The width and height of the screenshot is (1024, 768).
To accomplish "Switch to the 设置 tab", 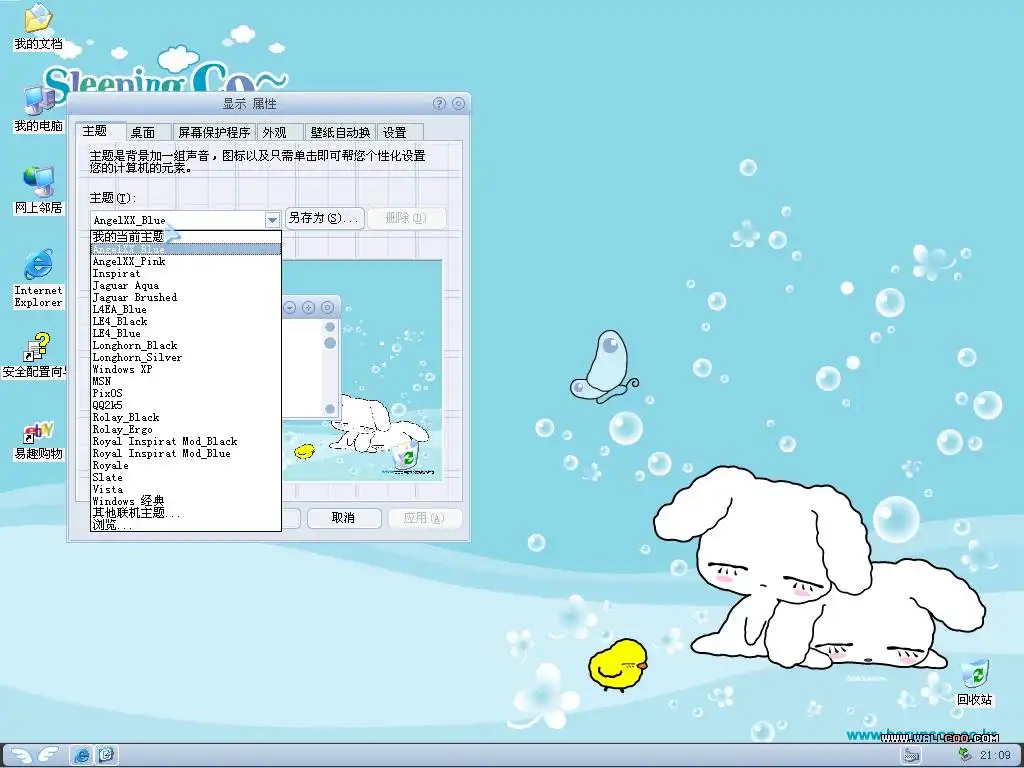I will tap(400, 133).
